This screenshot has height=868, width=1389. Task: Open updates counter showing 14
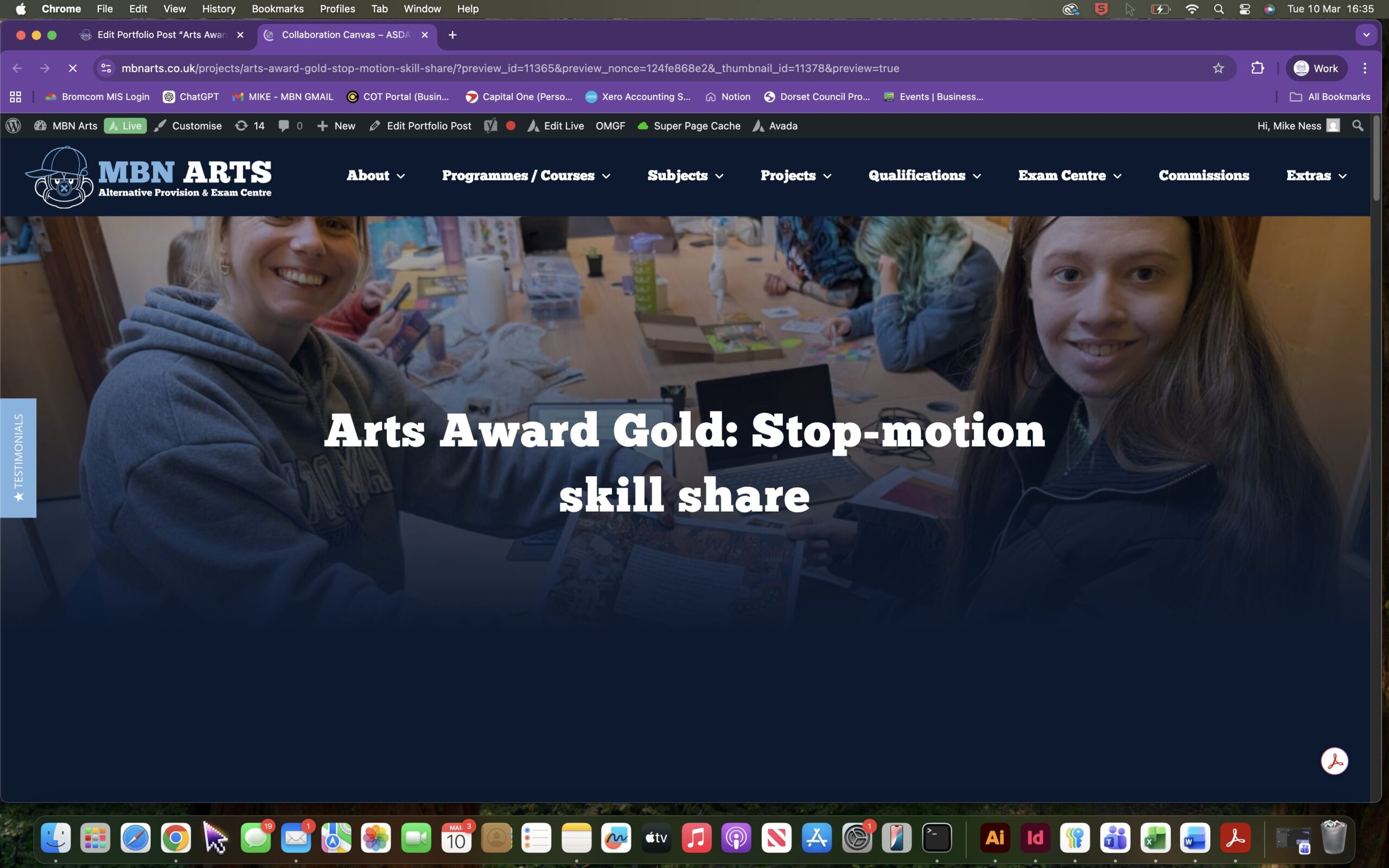(x=250, y=126)
